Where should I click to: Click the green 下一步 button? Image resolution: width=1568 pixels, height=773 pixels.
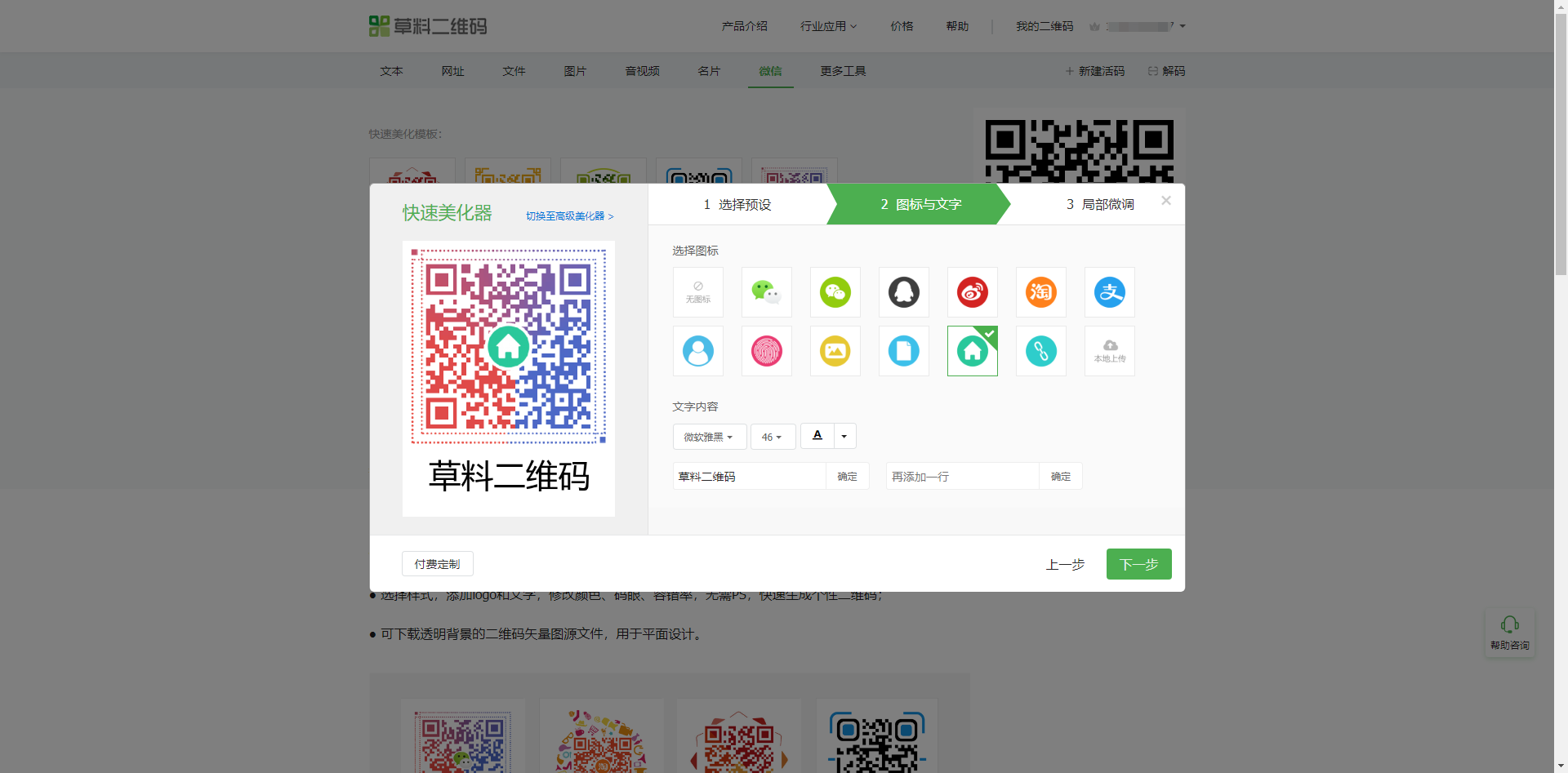[1138, 564]
